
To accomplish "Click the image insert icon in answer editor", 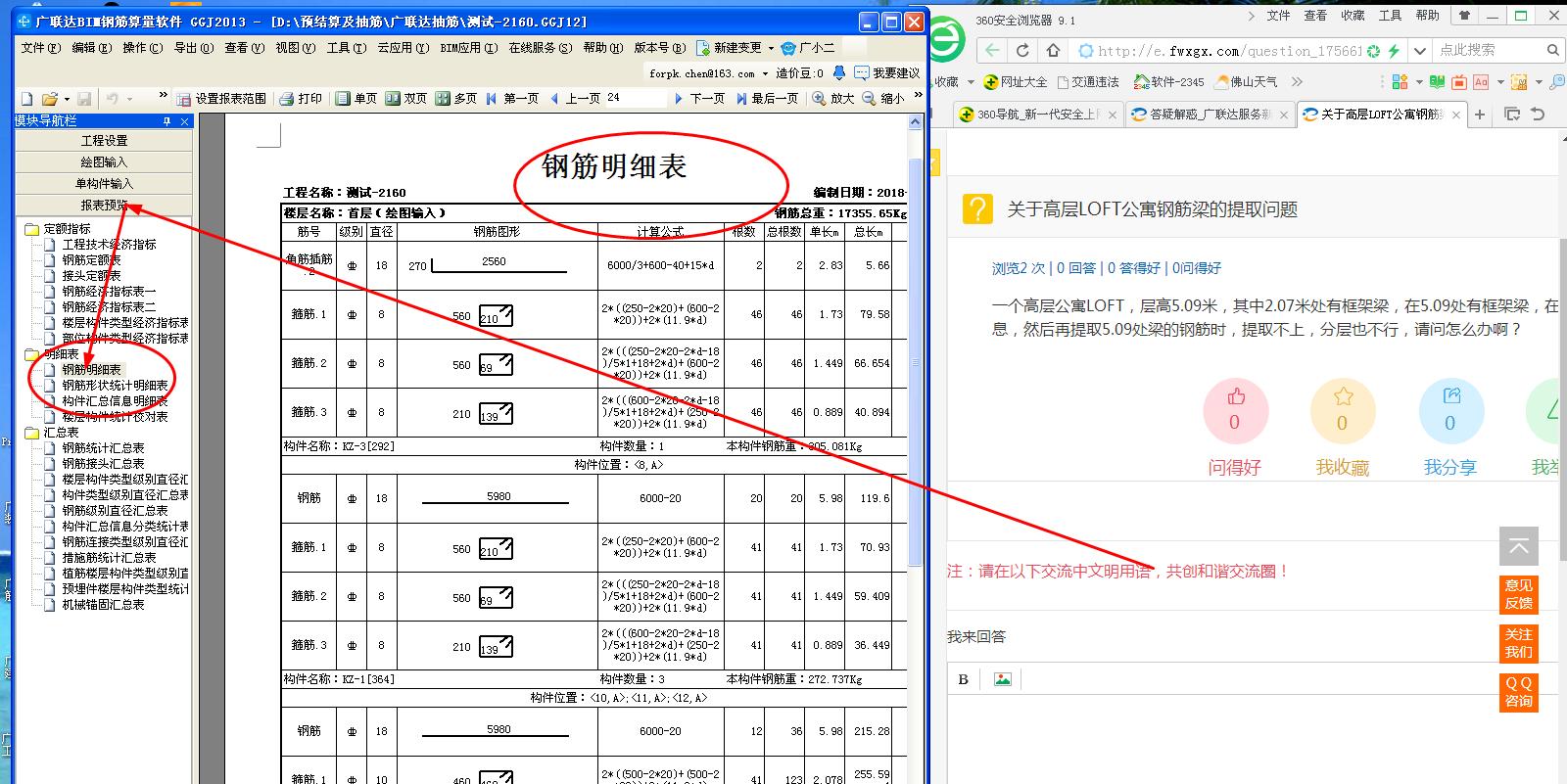I will [x=1002, y=678].
